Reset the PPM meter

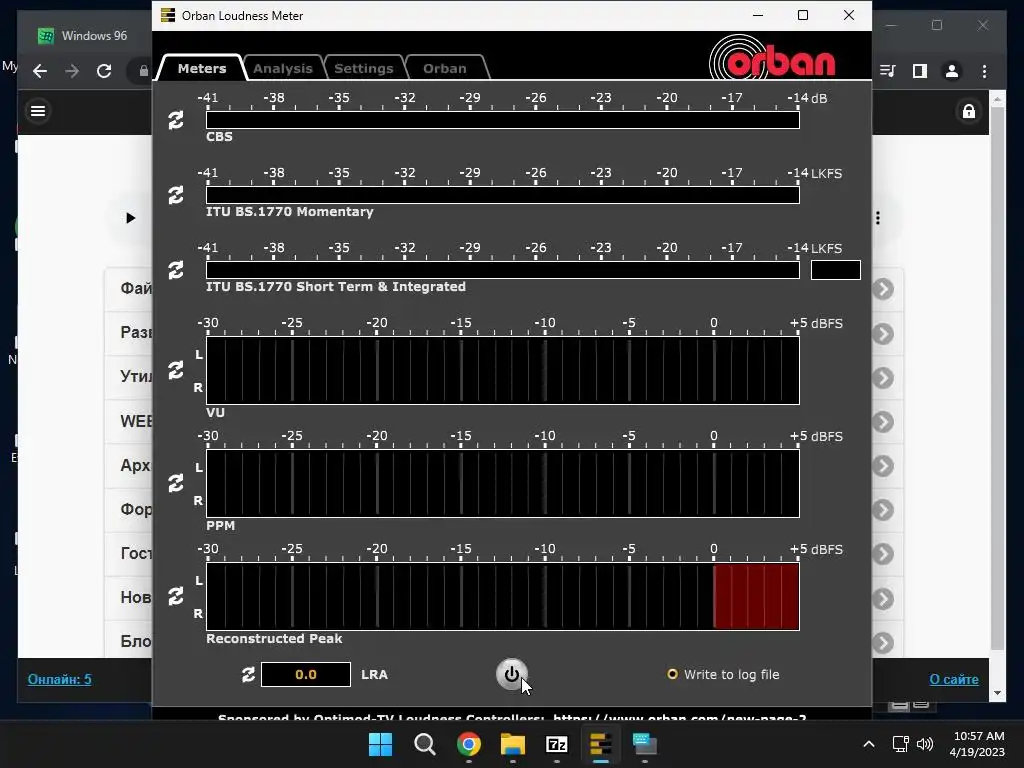pos(176,483)
